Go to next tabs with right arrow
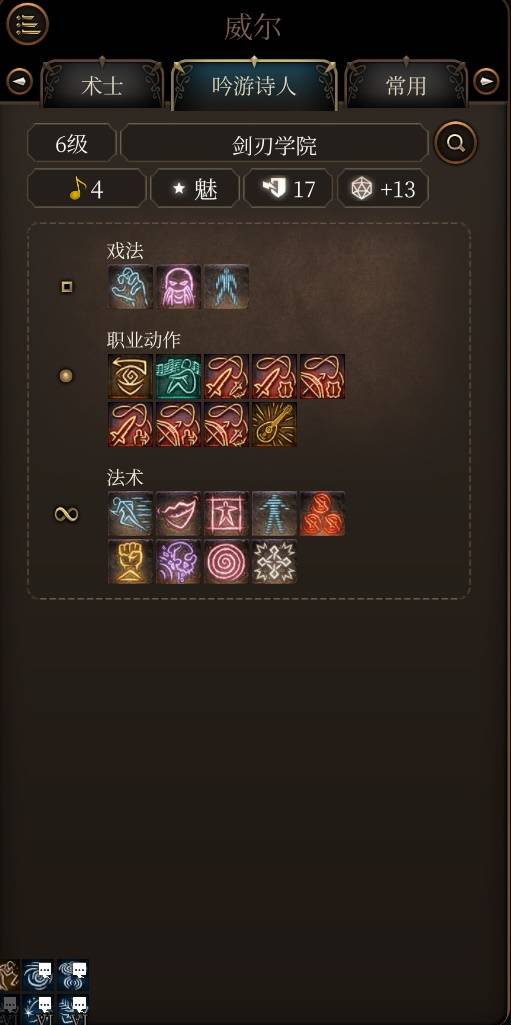 [x=486, y=82]
